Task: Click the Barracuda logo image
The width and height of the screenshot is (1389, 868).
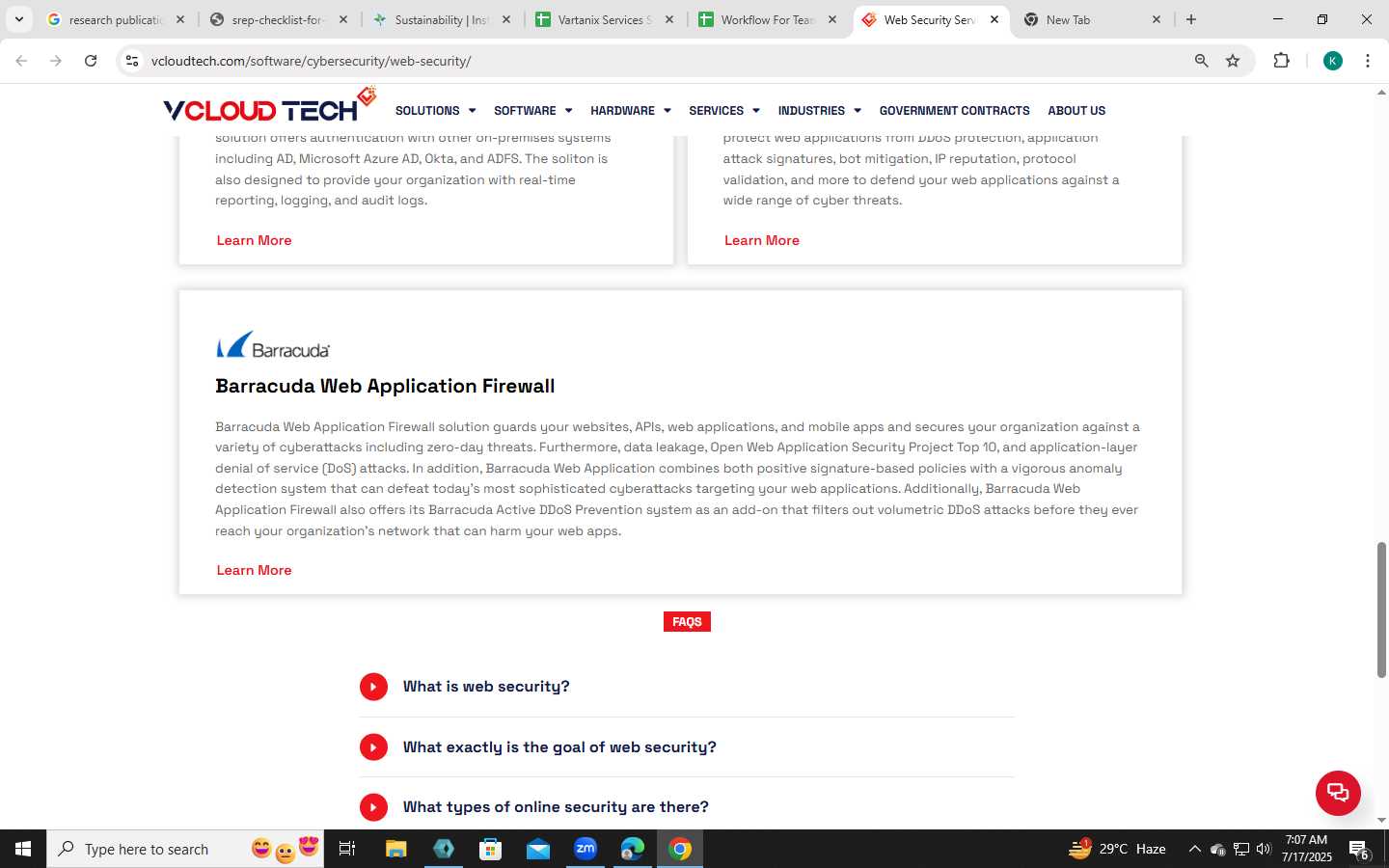Action: [273, 345]
